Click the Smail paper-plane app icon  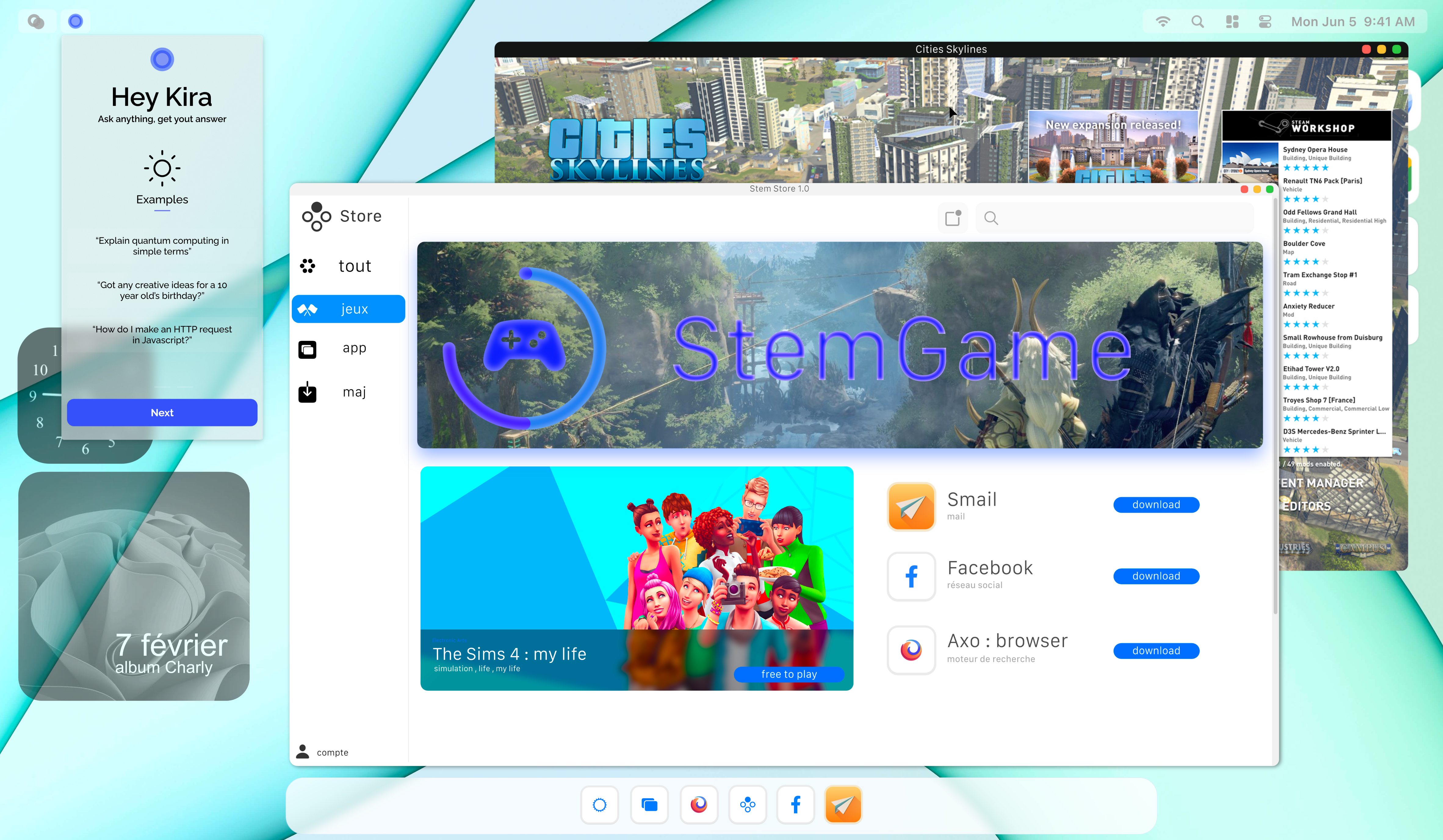(x=911, y=506)
